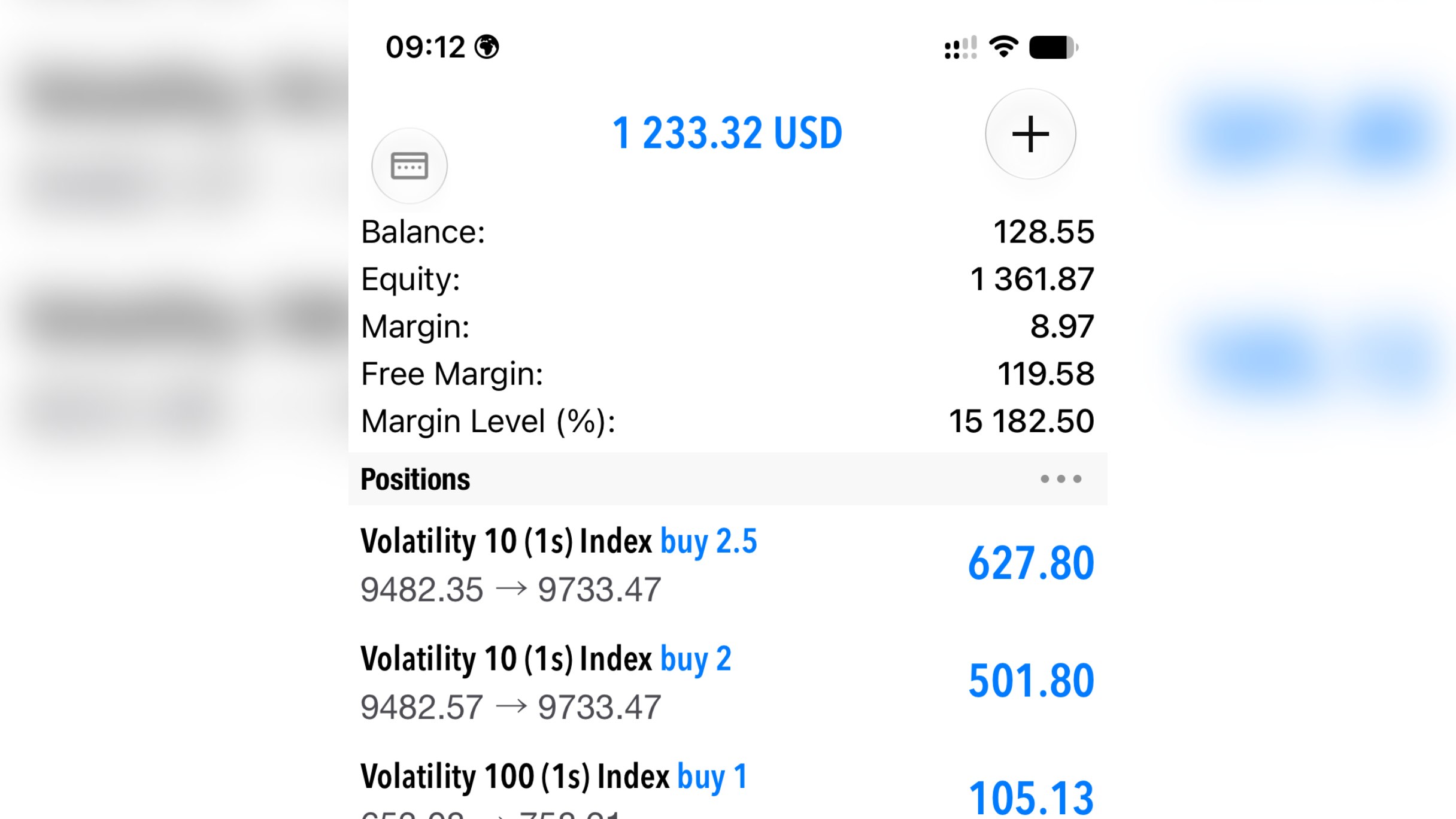Viewport: 1456px width, 819px height.
Task: Open Volatility 10 (1s) Index buy 2.5 position
Action: 727,565
